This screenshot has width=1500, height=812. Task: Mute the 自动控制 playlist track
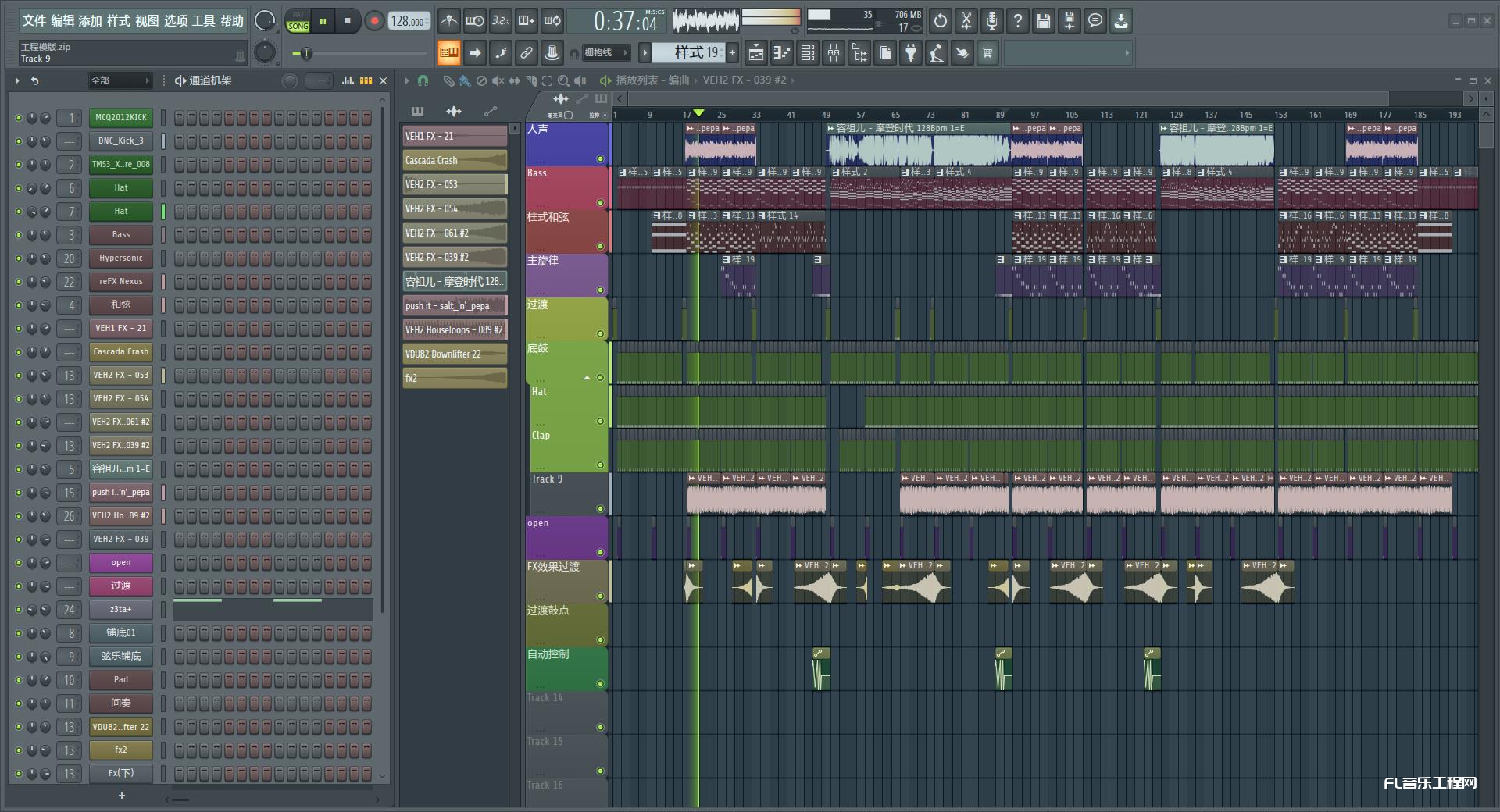[x=600, y=683]
